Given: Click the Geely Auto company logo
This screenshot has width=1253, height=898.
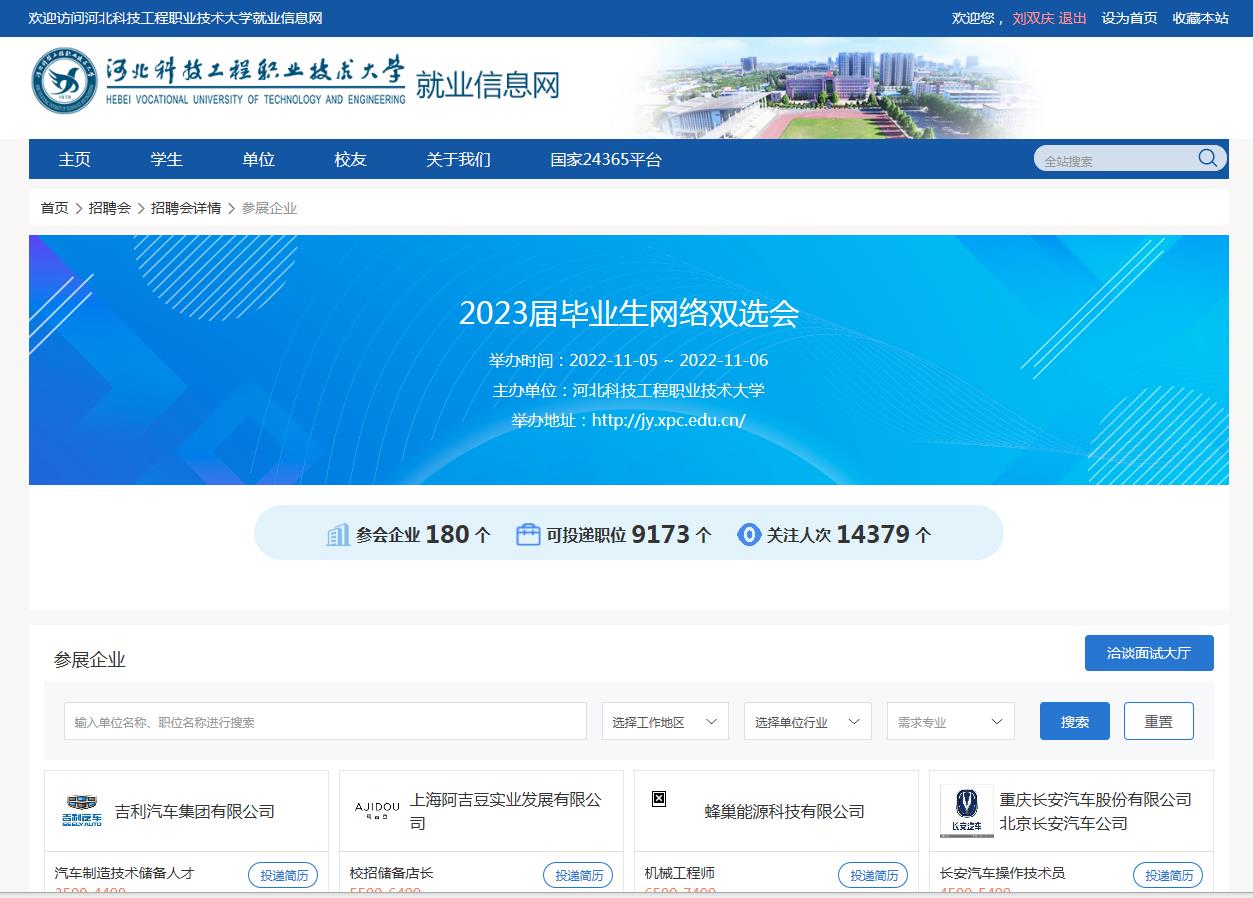Looking at the screenshot, I should pyautogui.click(x=82, y=811).
